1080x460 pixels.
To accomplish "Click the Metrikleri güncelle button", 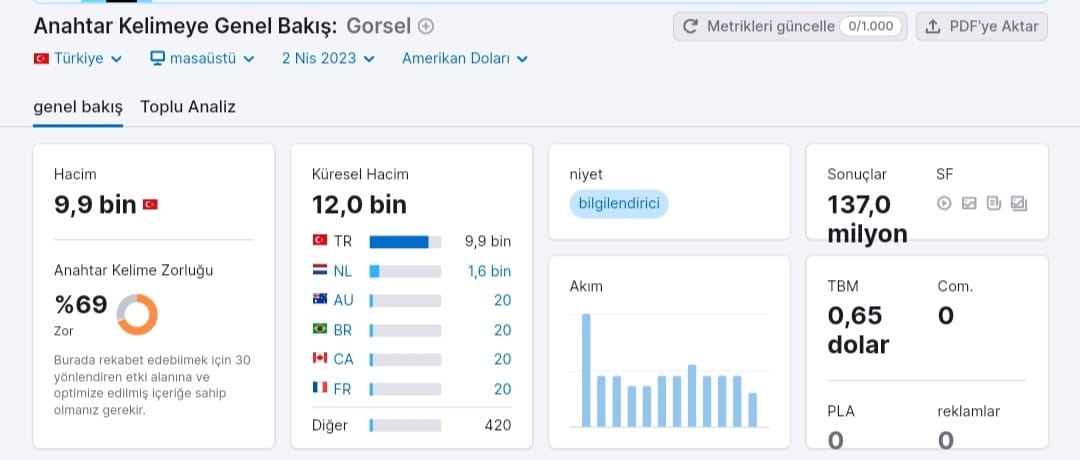I will [x=790, y=26].
